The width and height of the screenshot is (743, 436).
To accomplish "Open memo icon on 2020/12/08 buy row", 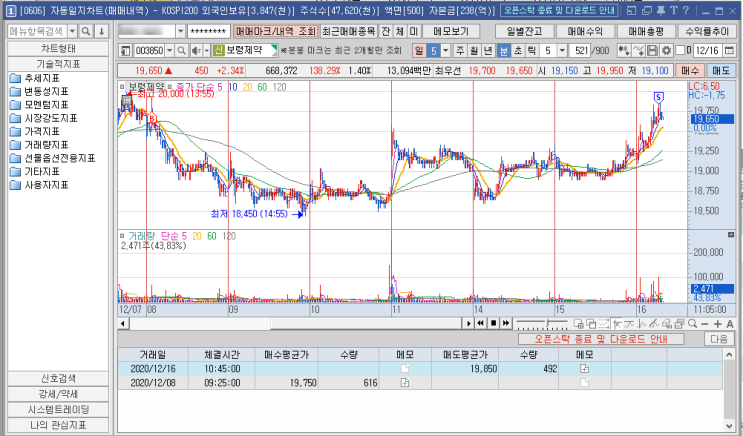I will (x=405, y=382).
